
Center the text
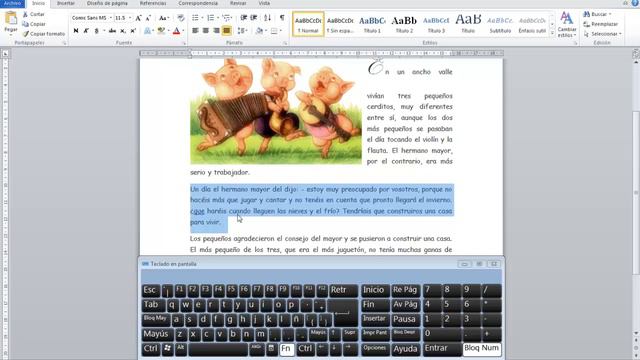click(x=206, y=31)
